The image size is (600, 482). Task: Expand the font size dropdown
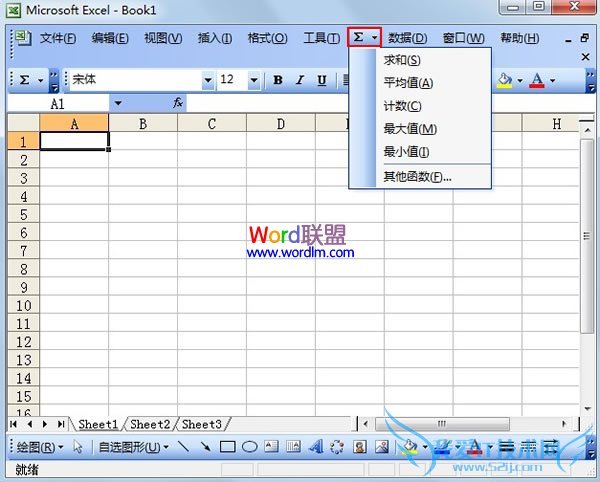tap(254, 80)
